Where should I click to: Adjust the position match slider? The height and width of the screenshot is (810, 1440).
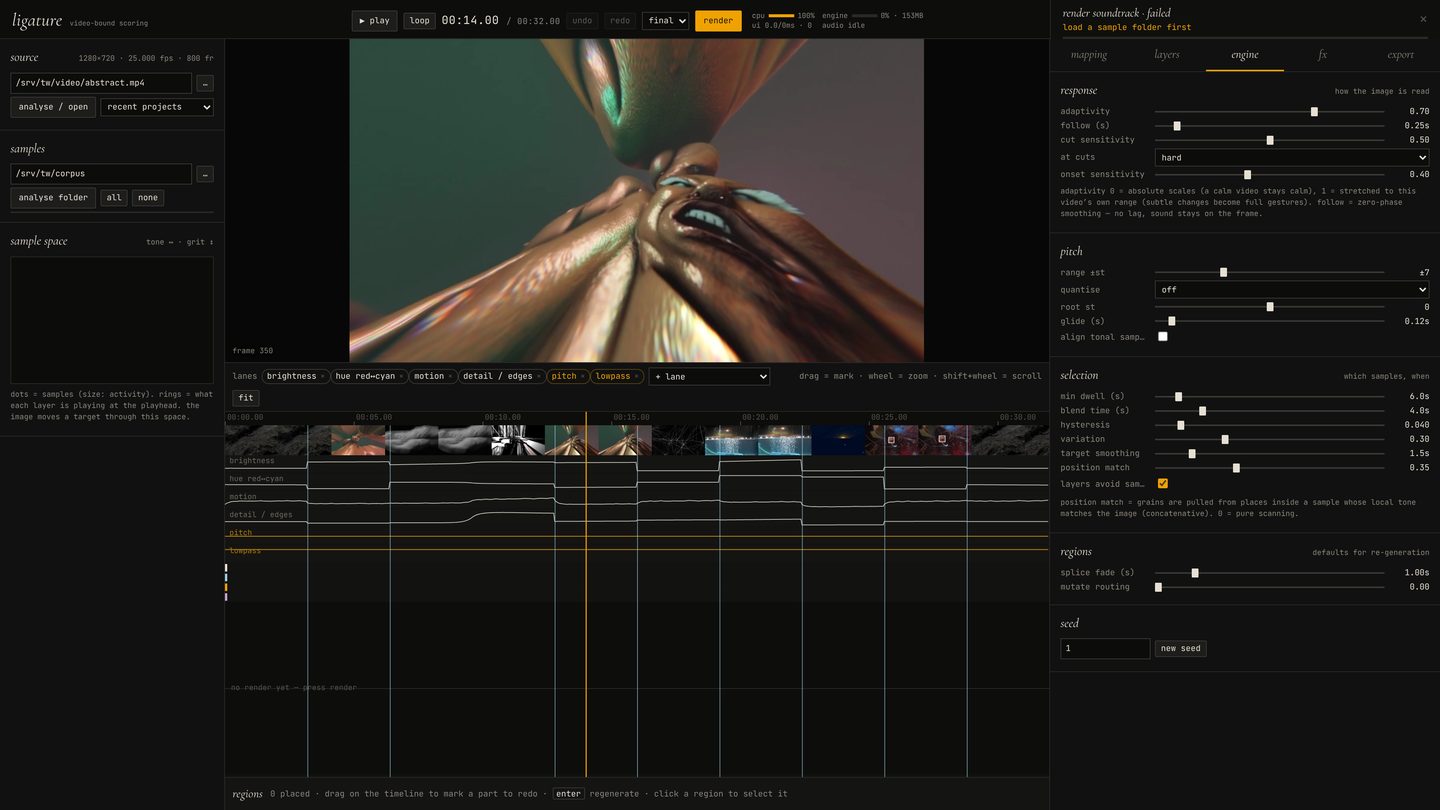pyautogui.click(x=1270, y=468)
